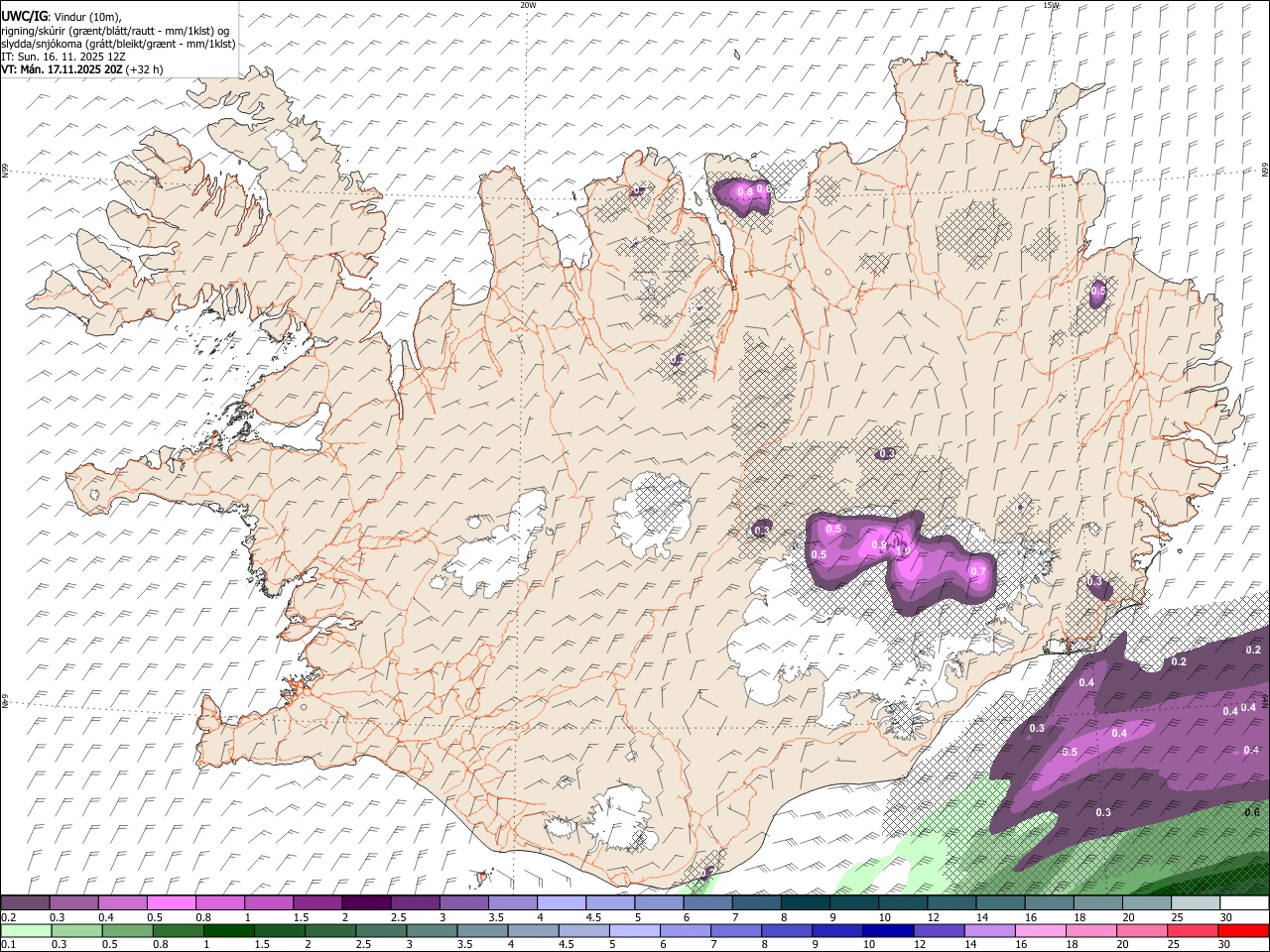Select the light pink swatch starting at 16 in the lower scale
The height and width of the screenshot is (952, 1270).
pyautogui.click(x=1041, y=930)
